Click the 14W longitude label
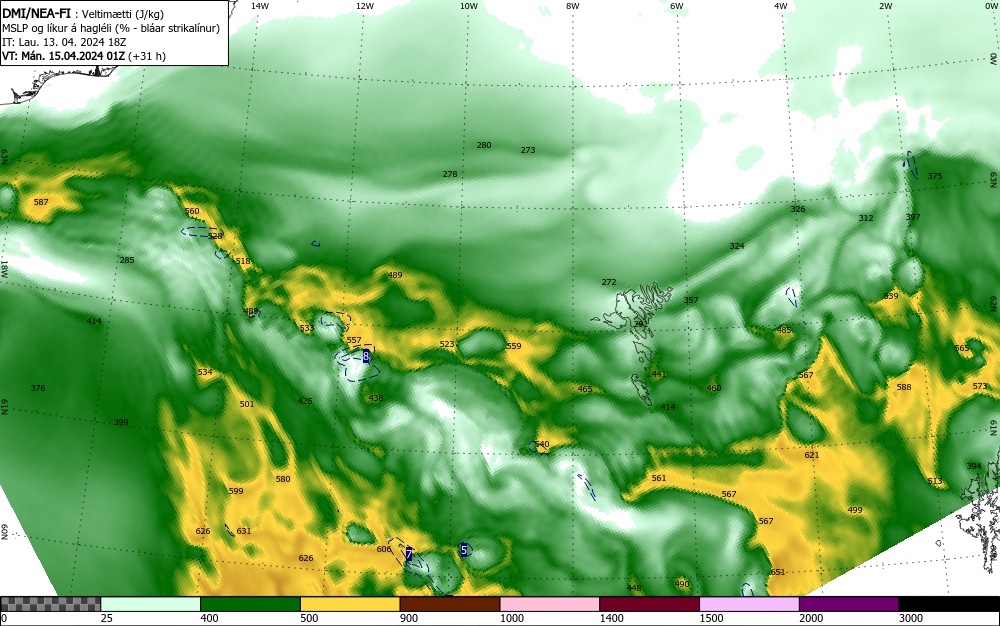The image size is (1000, 626). point(260,6)
